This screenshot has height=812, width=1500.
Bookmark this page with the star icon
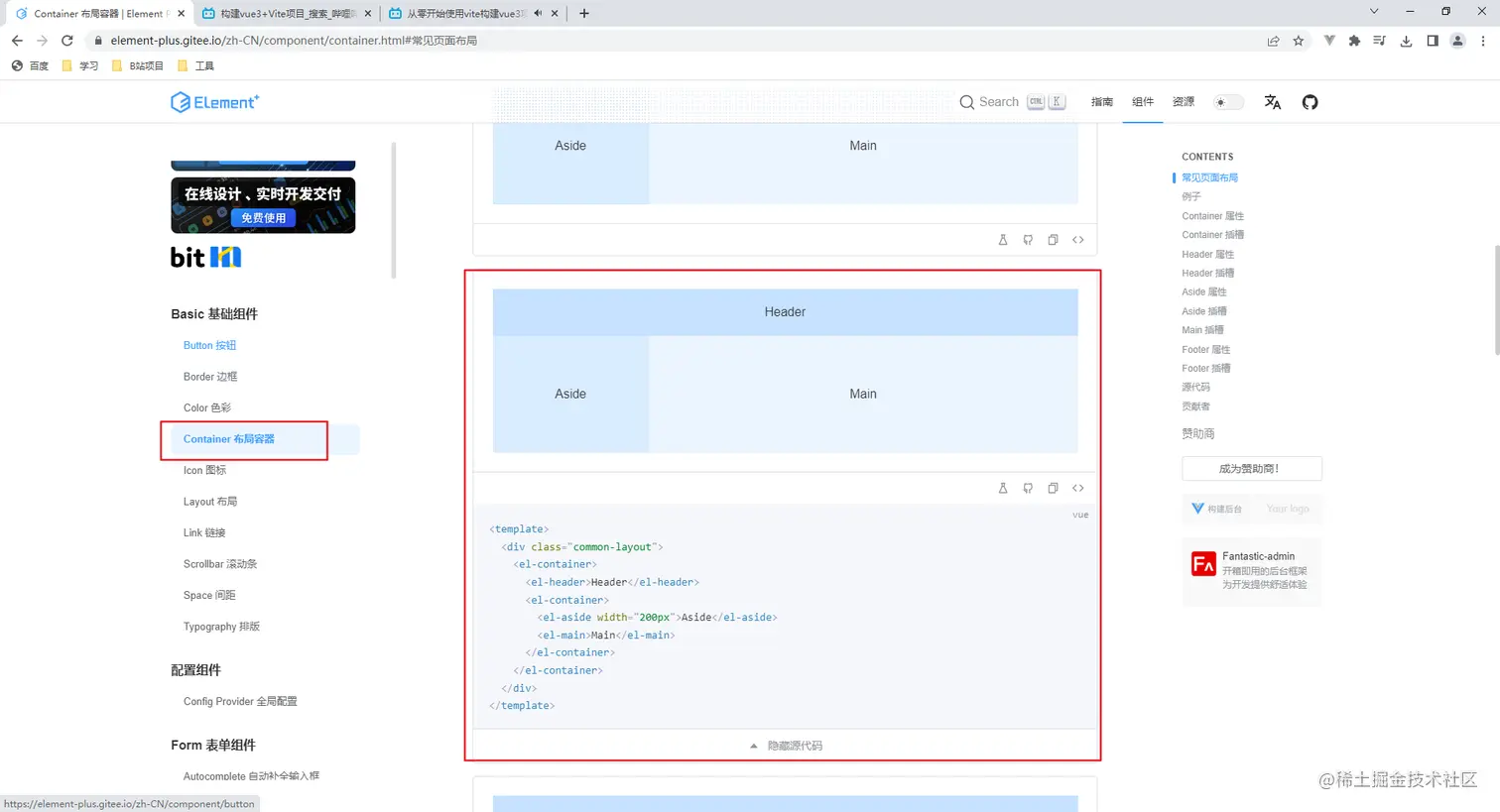click(x=1299, y=41)
